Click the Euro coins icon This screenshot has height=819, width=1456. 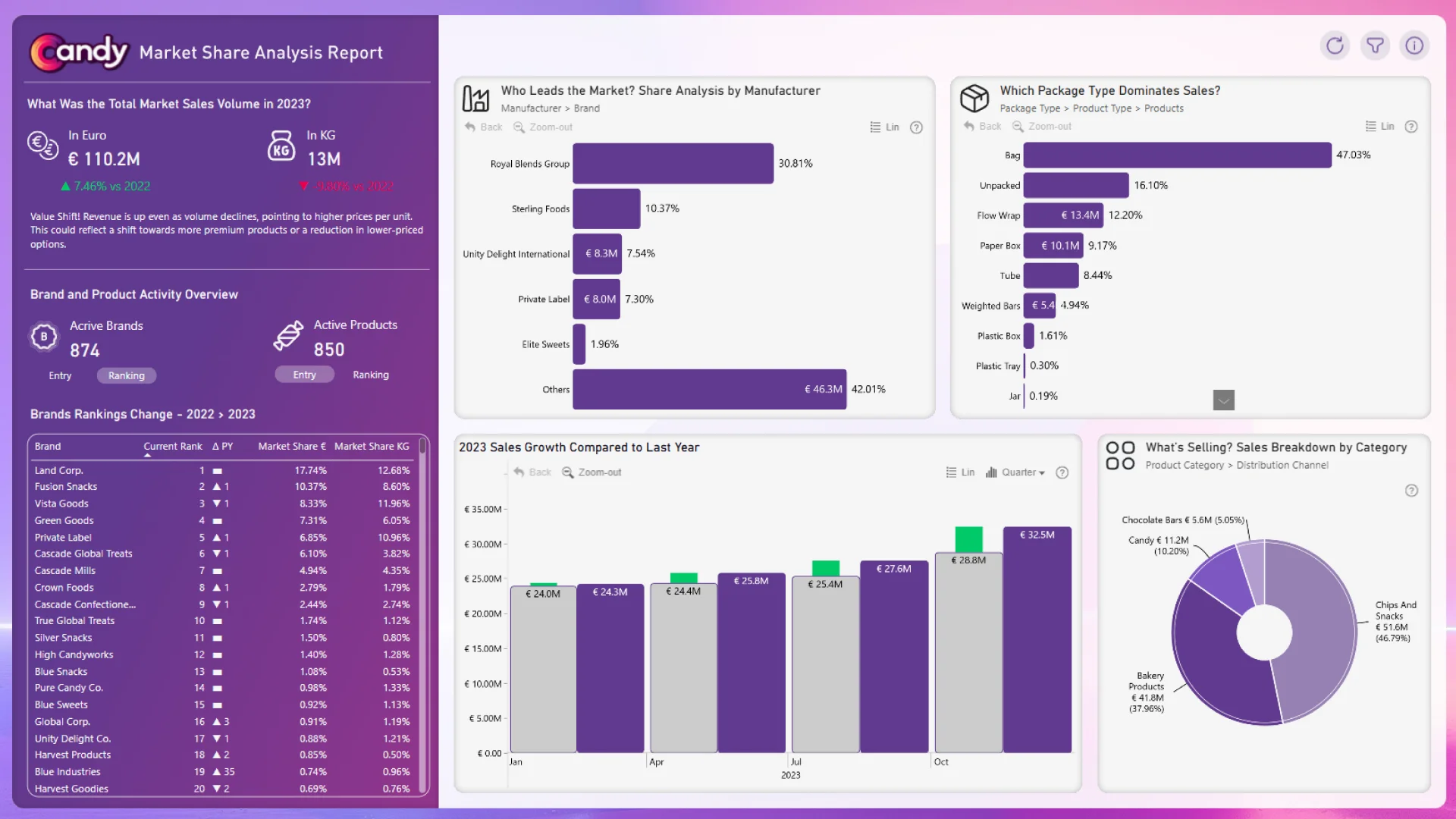[x=42, y=144]
